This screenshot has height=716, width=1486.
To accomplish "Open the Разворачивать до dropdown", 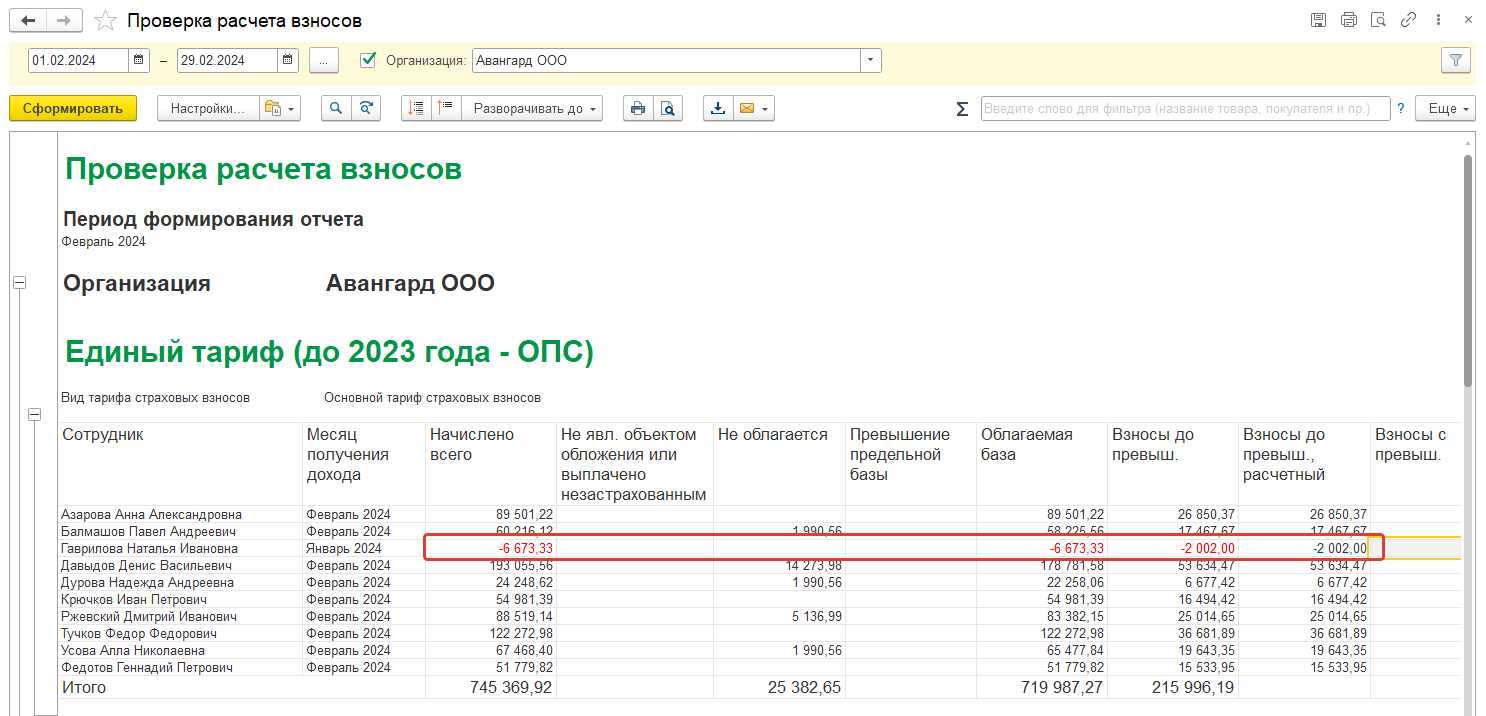I will [x=532, y=108].
